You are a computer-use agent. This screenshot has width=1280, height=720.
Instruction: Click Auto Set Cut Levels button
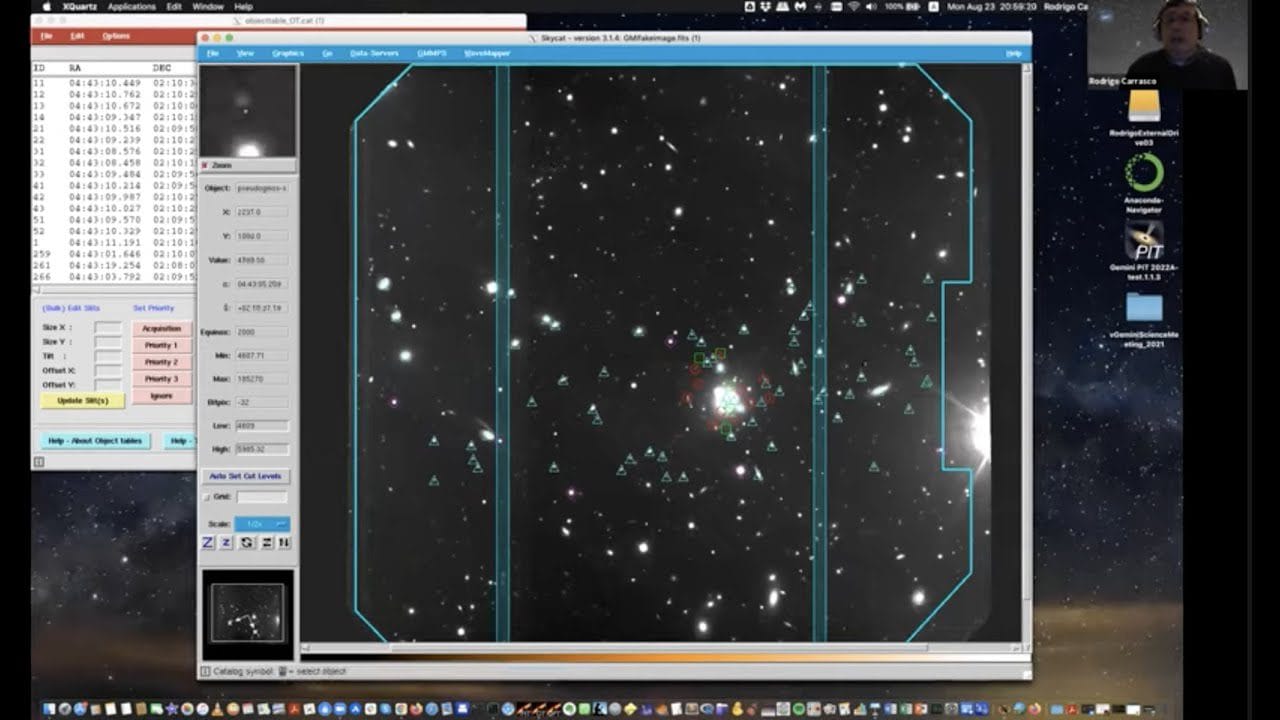click(x=248, y=476)
